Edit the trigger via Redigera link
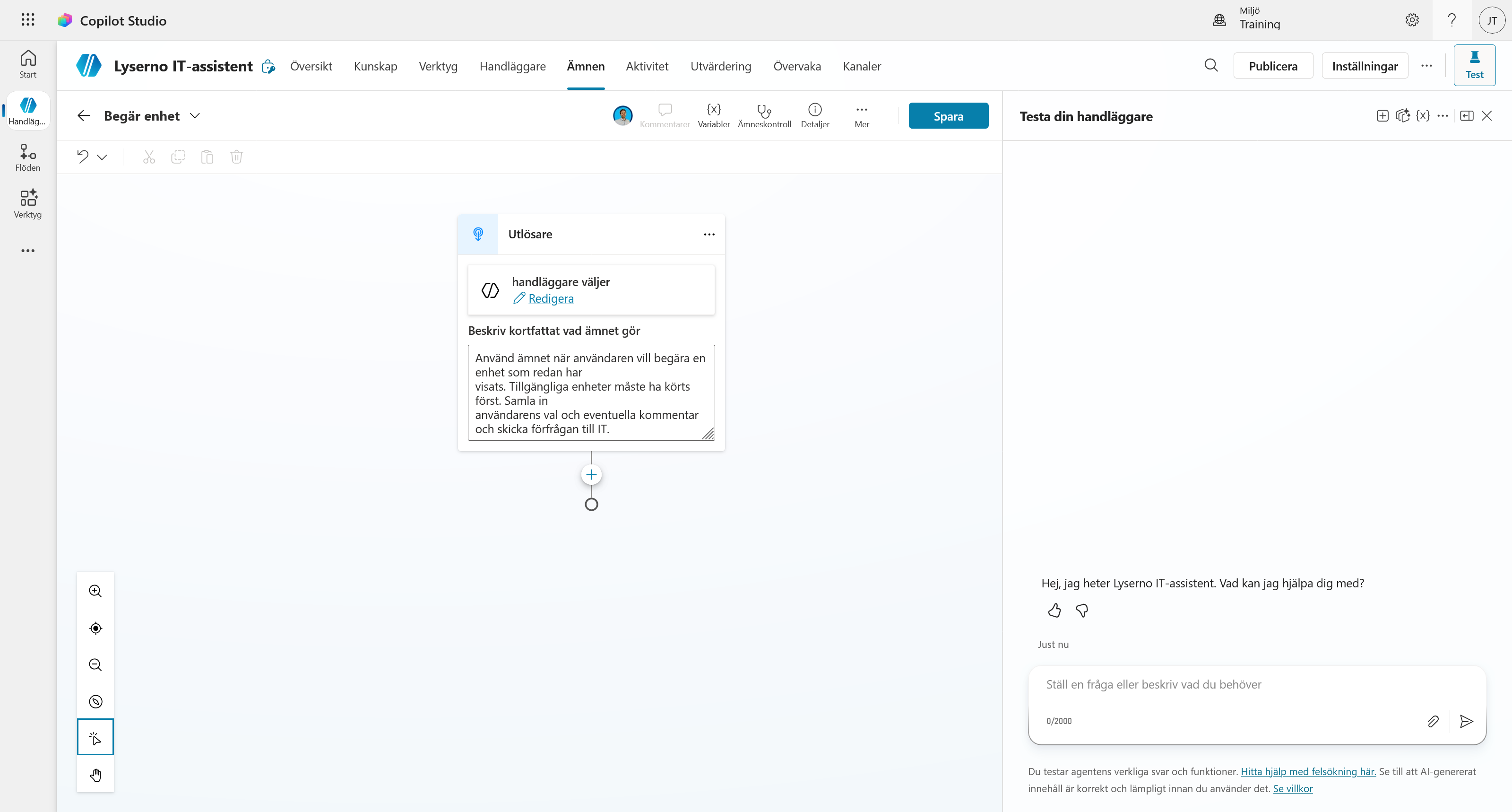The width and height of the screenshot is (1512, 812). (551, 298)
